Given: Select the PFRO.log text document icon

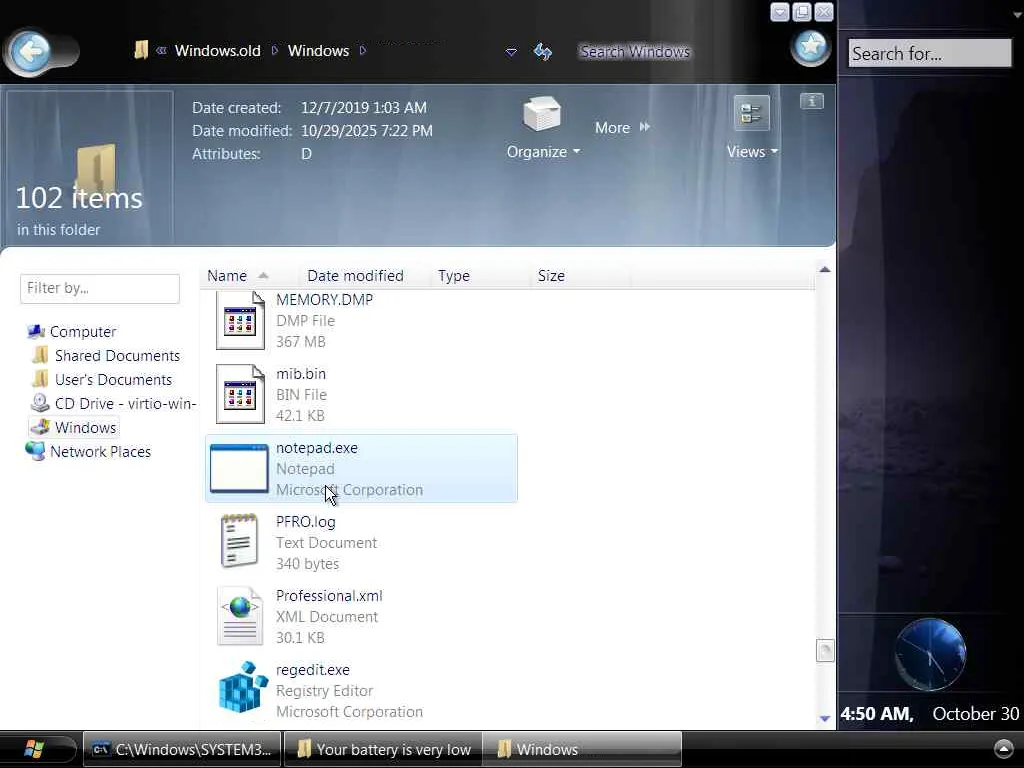Looking at the screenshot, I should click(239, 541).
